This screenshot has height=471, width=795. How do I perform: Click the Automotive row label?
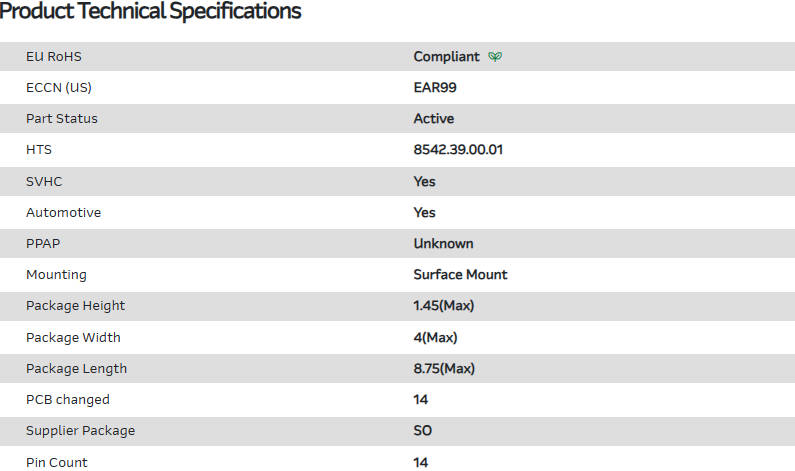63,213
